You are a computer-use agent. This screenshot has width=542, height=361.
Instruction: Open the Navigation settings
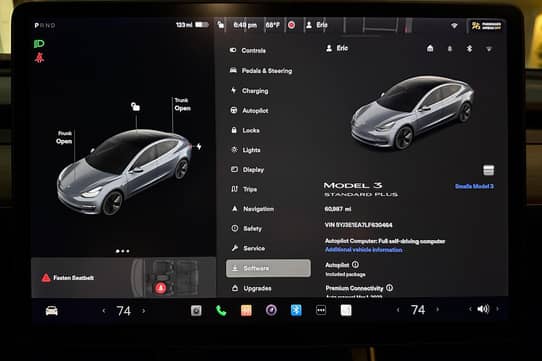coord(252,209)
